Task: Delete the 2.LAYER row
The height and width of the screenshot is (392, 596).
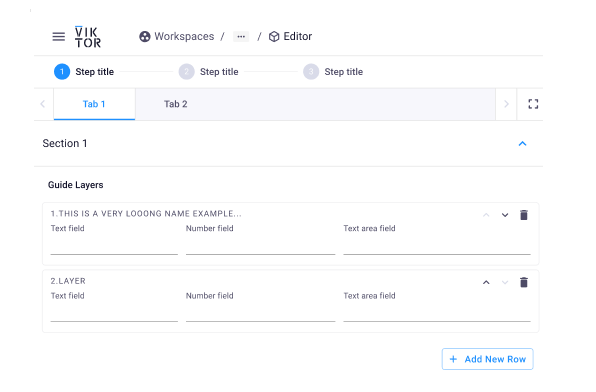Action: (x=524, y=282)
